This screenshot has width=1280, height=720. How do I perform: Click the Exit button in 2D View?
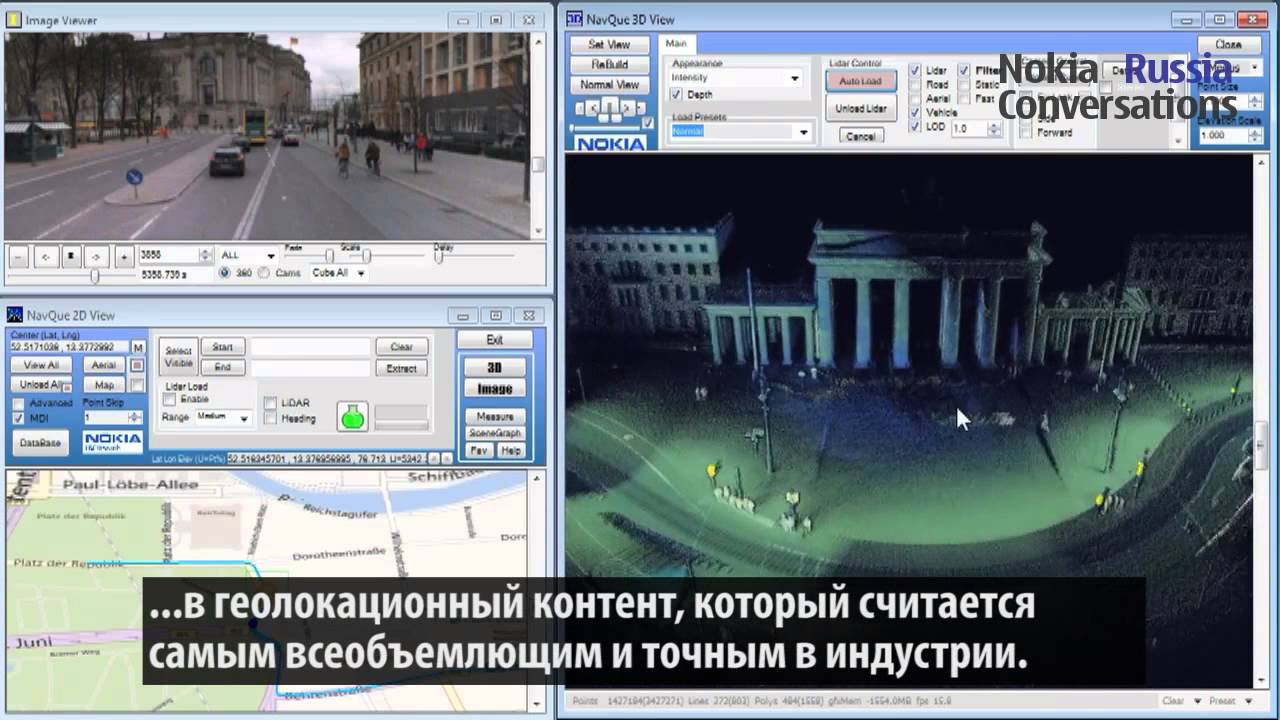click(494, 340)
